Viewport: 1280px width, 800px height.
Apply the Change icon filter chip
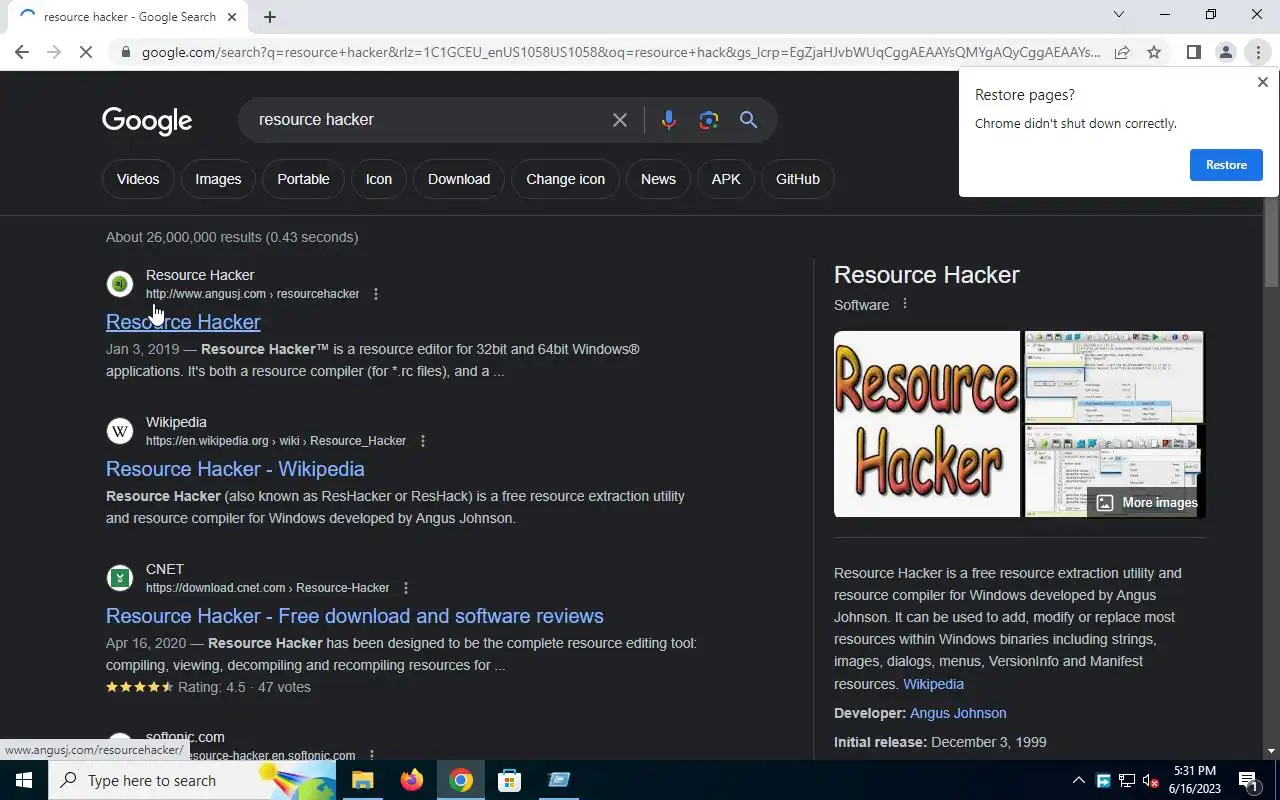click(x=566, y=179)
